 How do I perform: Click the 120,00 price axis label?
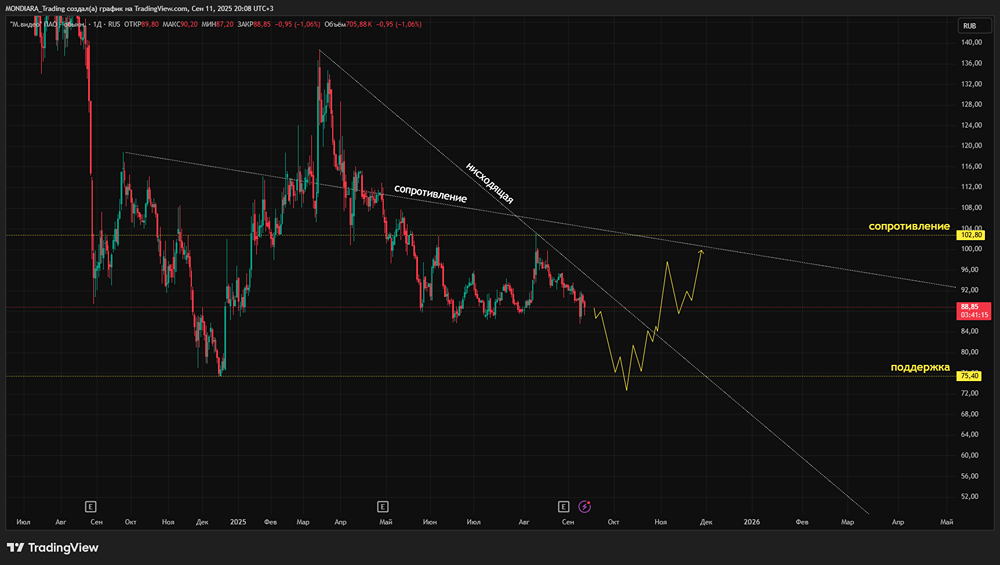[x=971, y=145]
